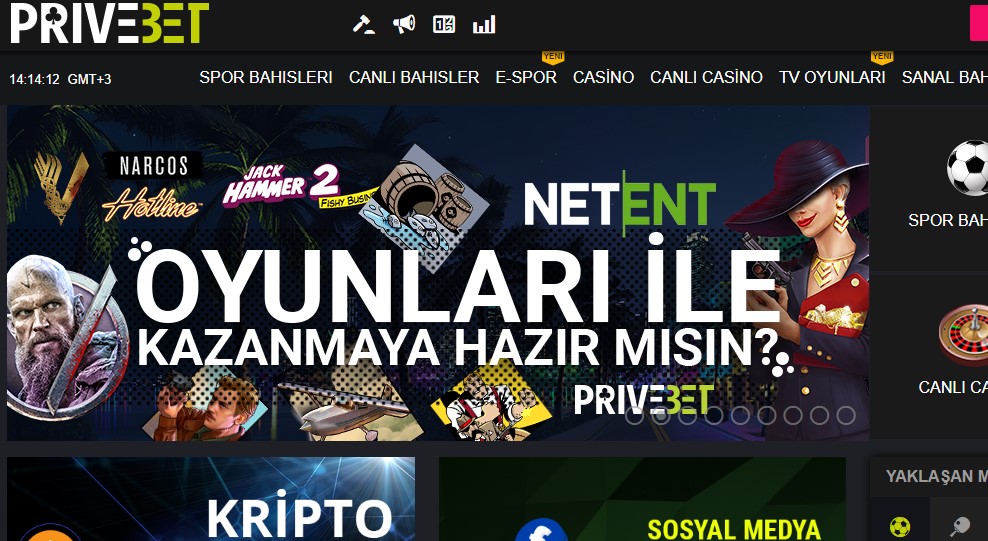Click the Facebook icon on the social card

(542, 530)
